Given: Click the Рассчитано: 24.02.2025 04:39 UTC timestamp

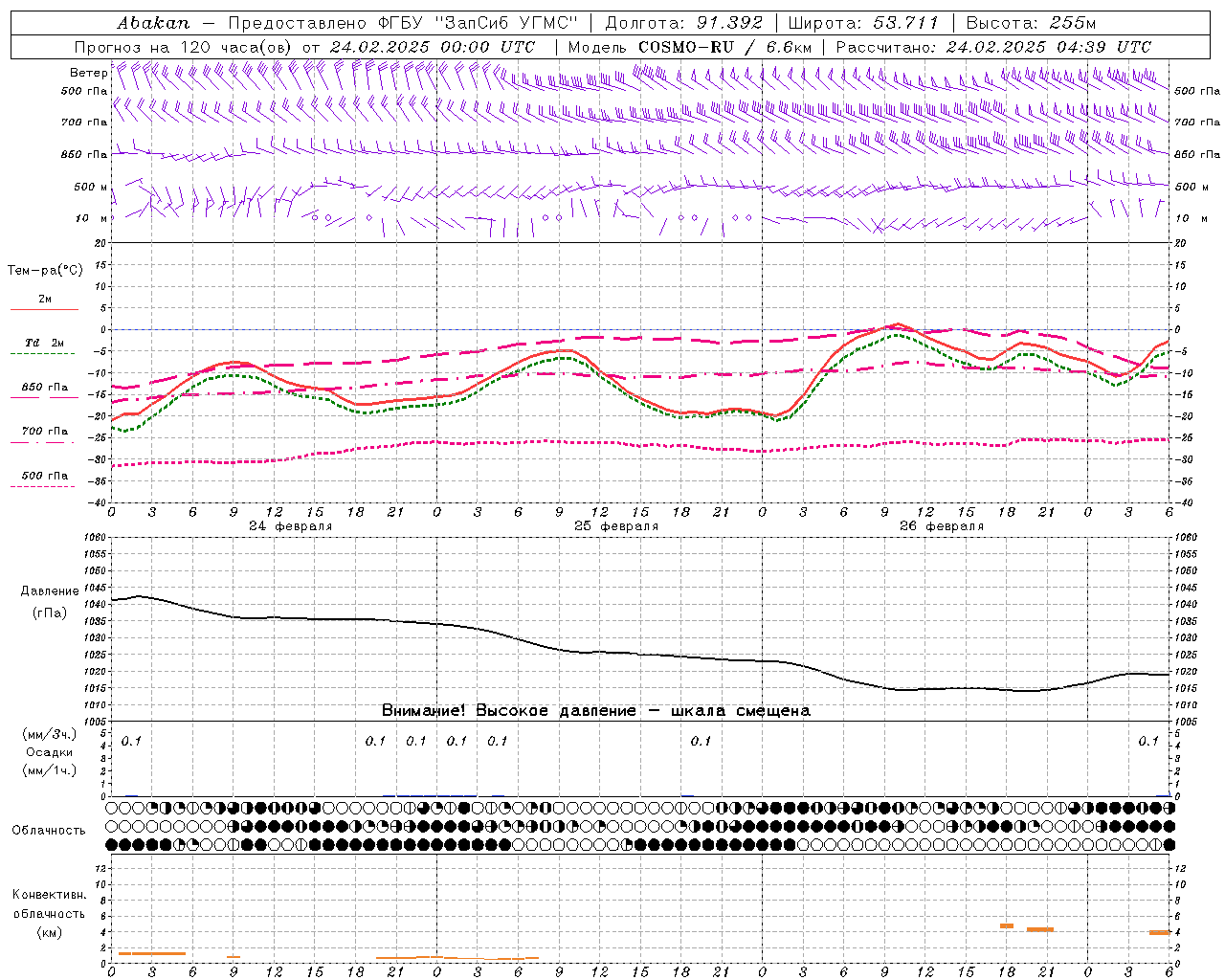Looking at the screenshot, I should pyautogui.click(x=993, y=47).
